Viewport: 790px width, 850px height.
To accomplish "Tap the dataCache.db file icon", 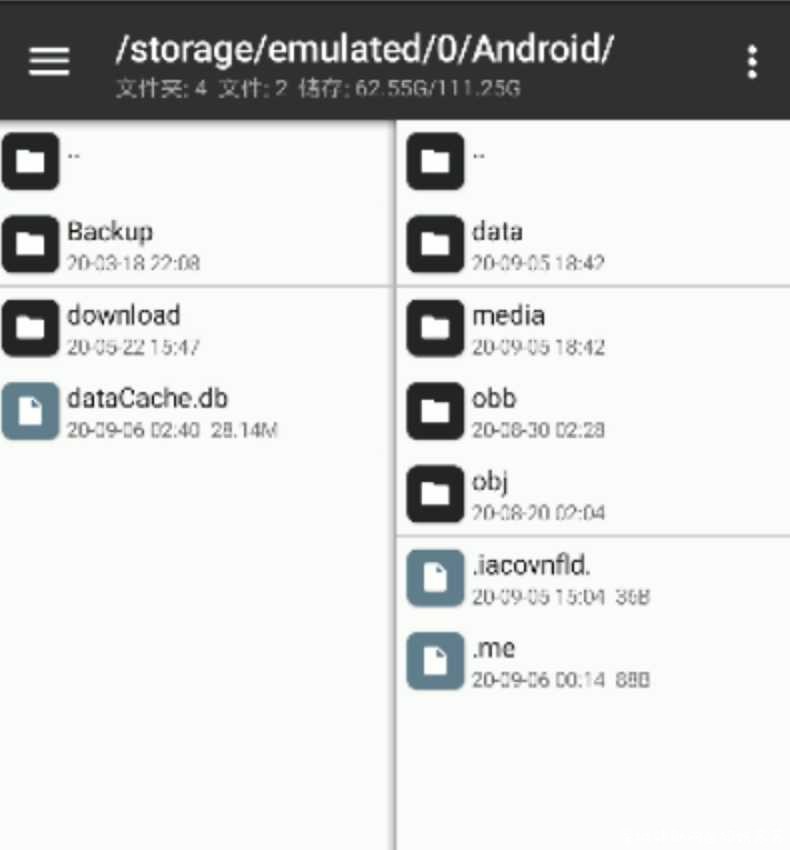I will pyautogui.click(x=30, y=411).
